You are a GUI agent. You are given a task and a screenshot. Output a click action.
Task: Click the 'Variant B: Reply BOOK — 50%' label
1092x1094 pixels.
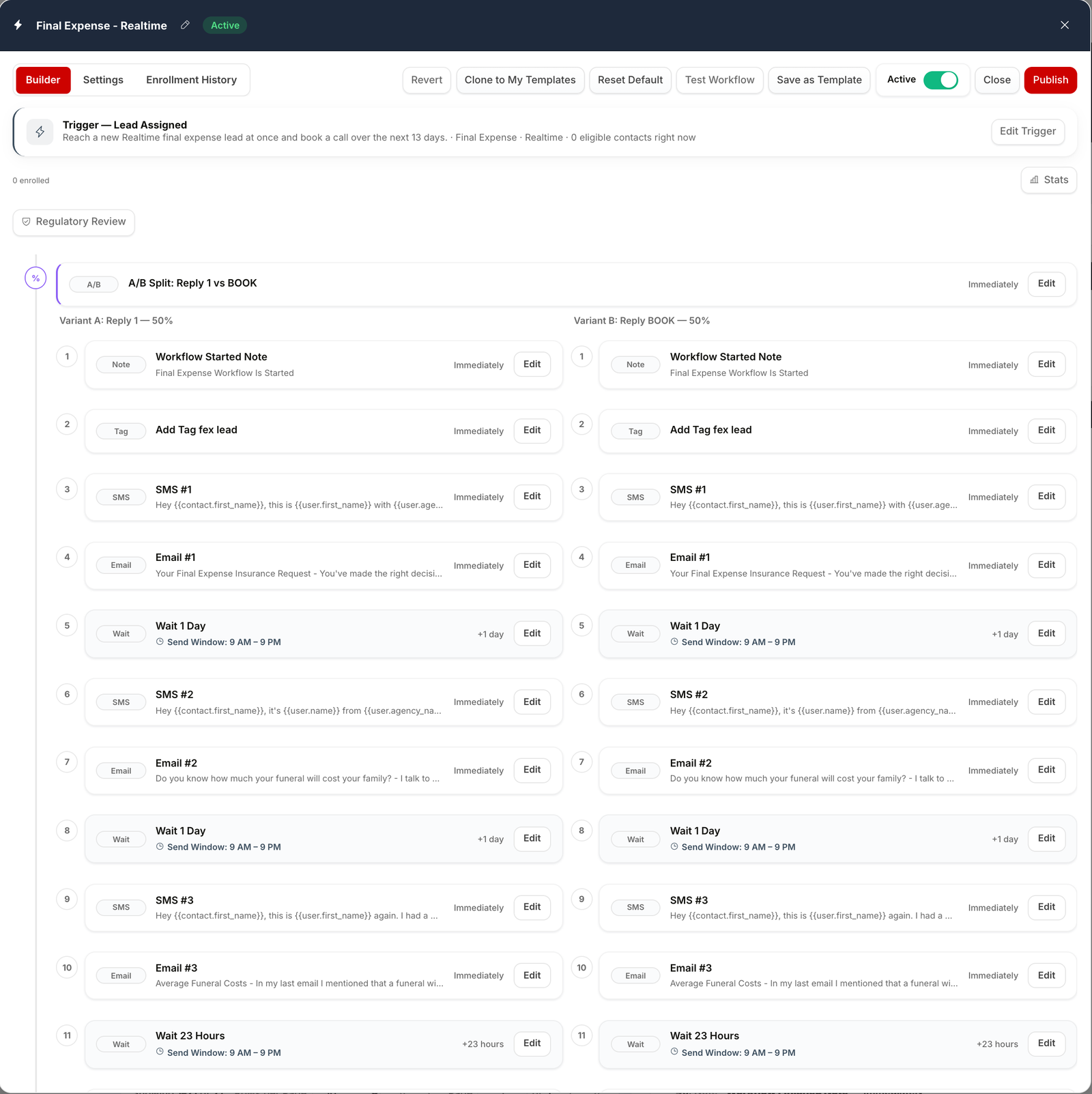point(642,321)
